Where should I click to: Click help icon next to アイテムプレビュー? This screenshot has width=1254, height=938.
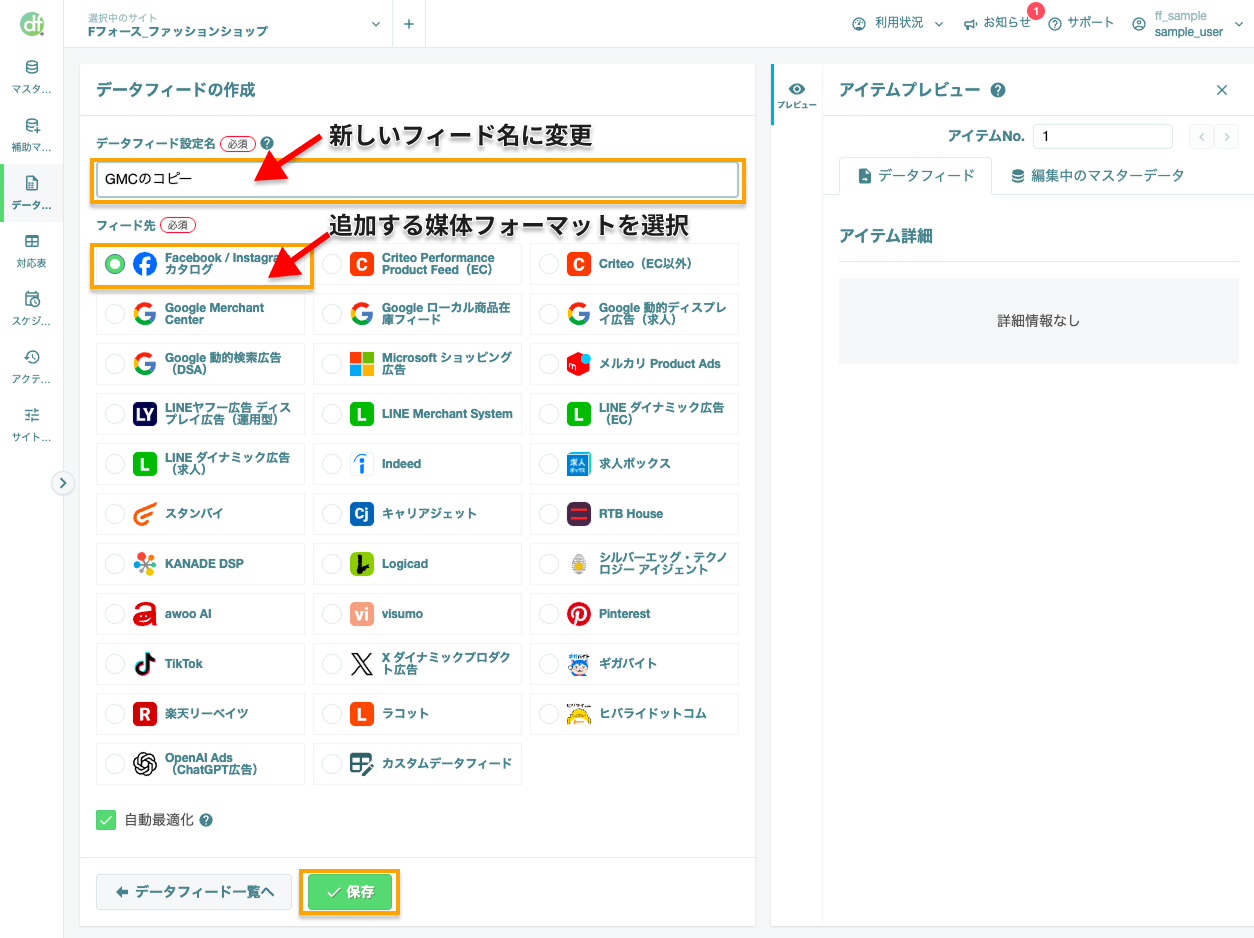tap(997, 90)
